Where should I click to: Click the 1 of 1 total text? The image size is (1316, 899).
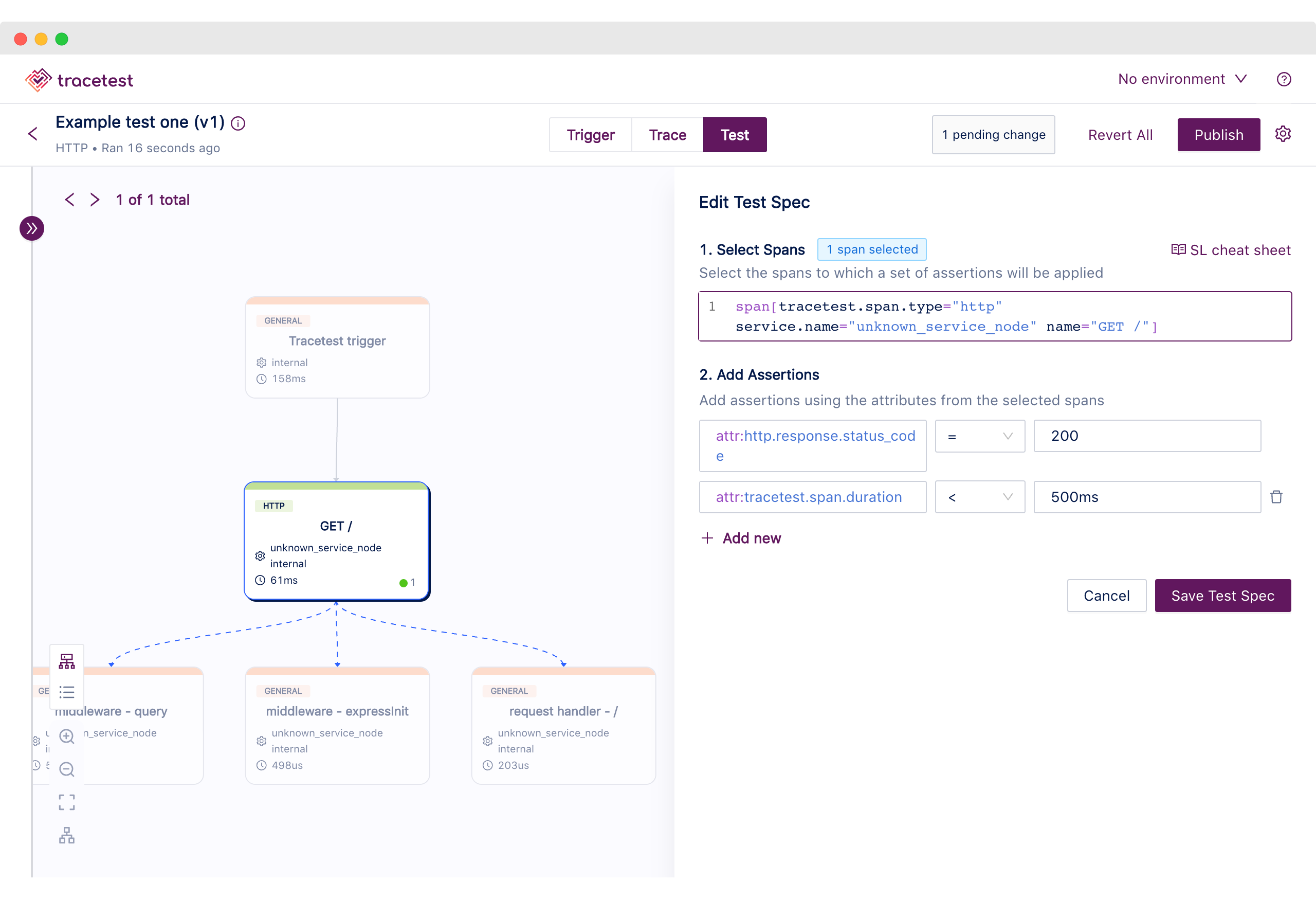coord(153,200)
